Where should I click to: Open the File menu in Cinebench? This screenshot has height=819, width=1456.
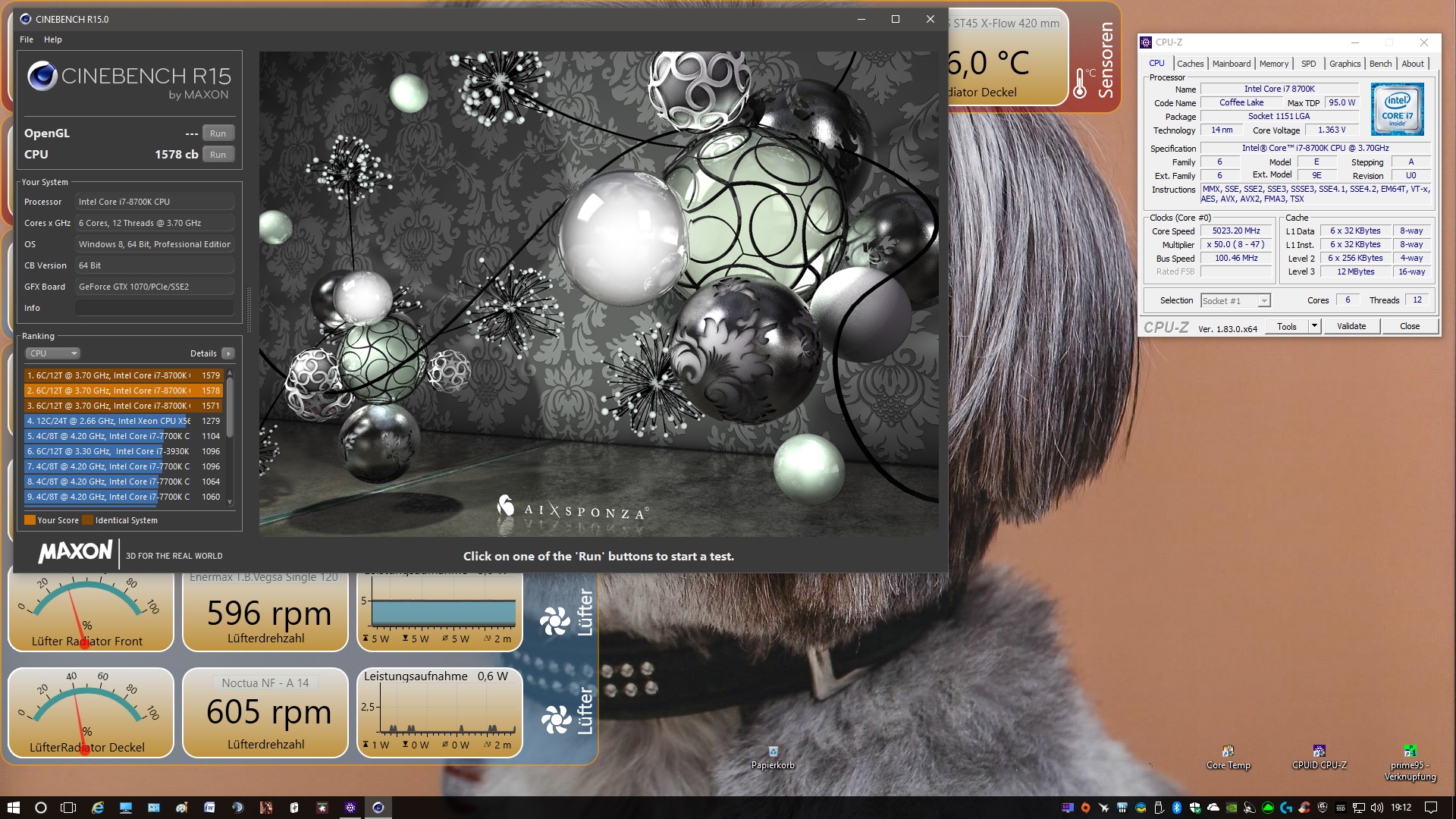tap(27, 39)
